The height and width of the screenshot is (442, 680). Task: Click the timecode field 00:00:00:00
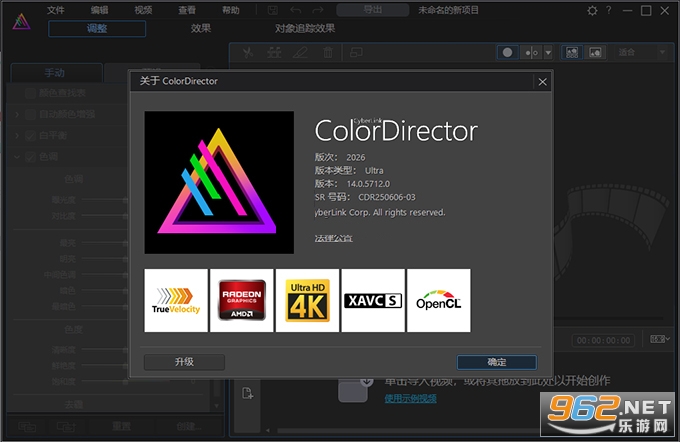[x=604, y=341]
